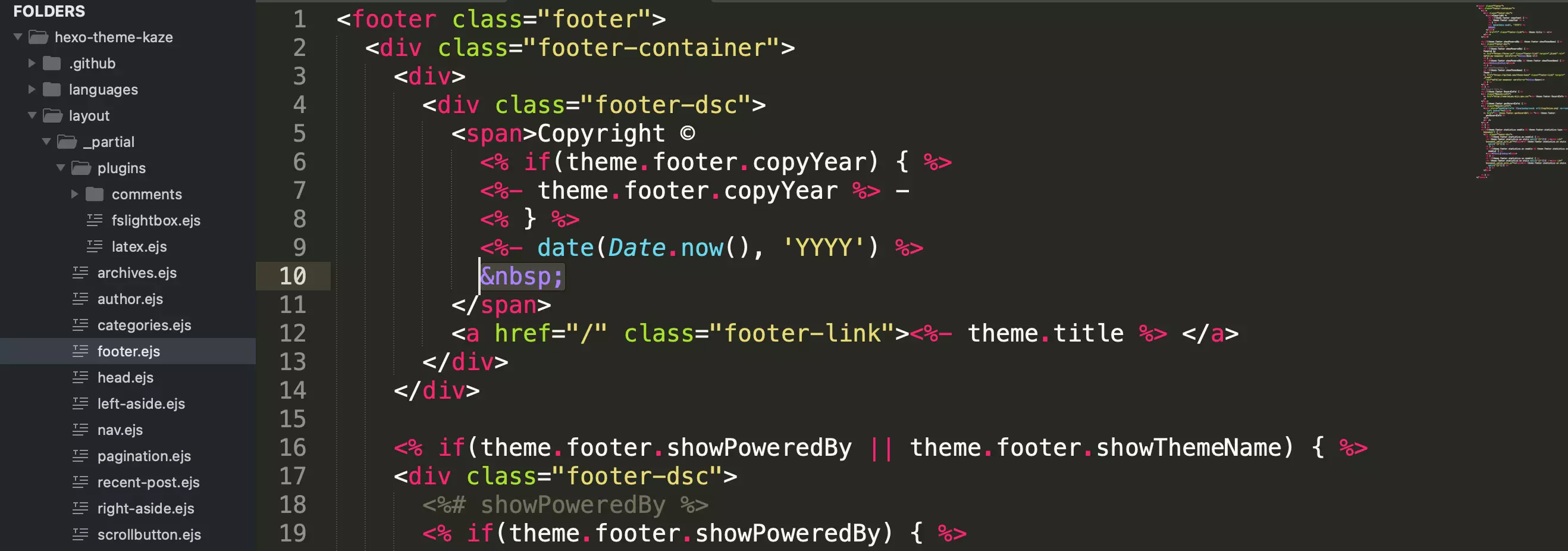Screen dimensions: 1568x551
Task: Select the .github folder name
Action: tap(92, 63)
